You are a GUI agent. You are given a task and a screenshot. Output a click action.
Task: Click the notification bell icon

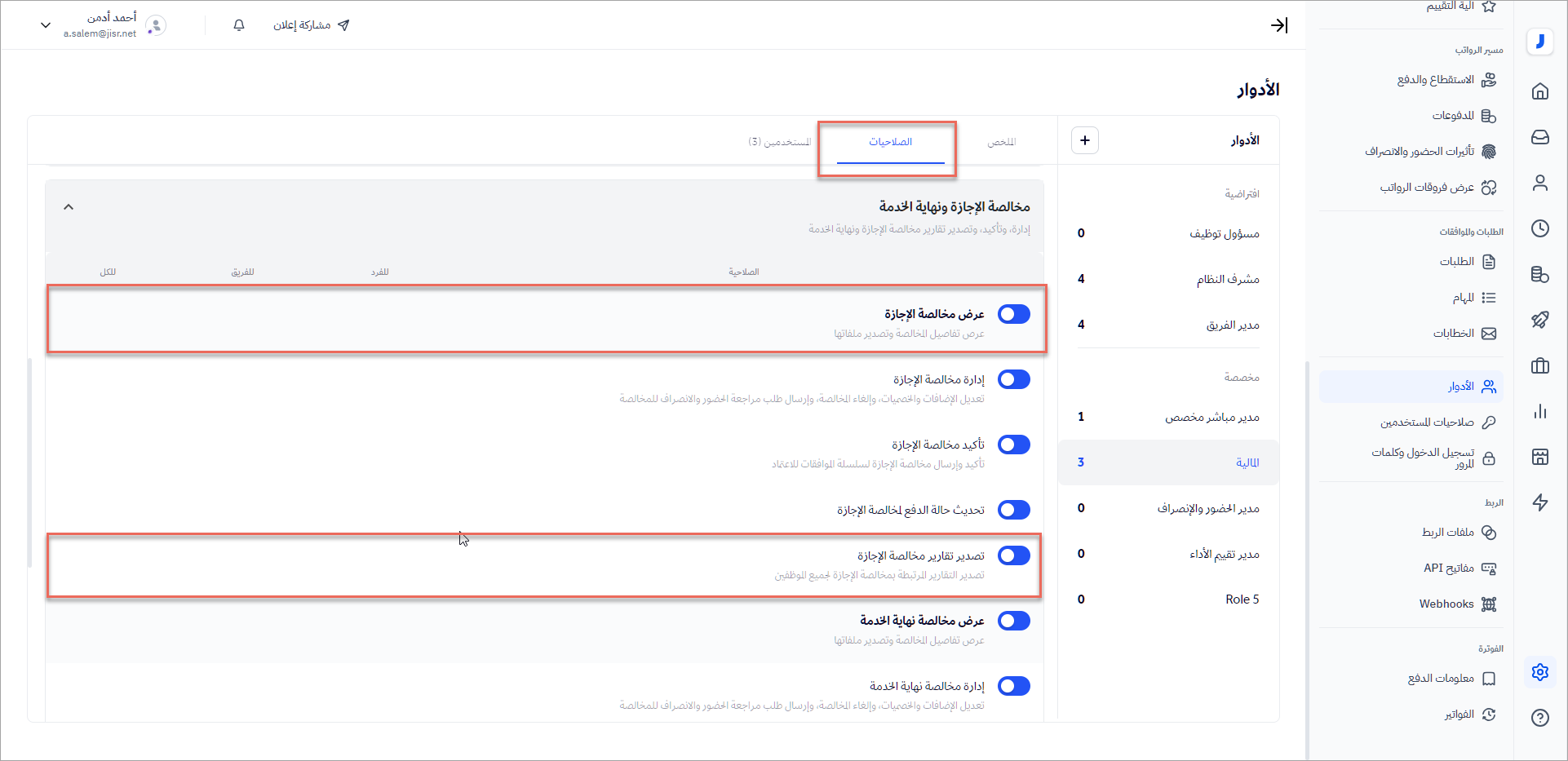click(x=239, y=25)
